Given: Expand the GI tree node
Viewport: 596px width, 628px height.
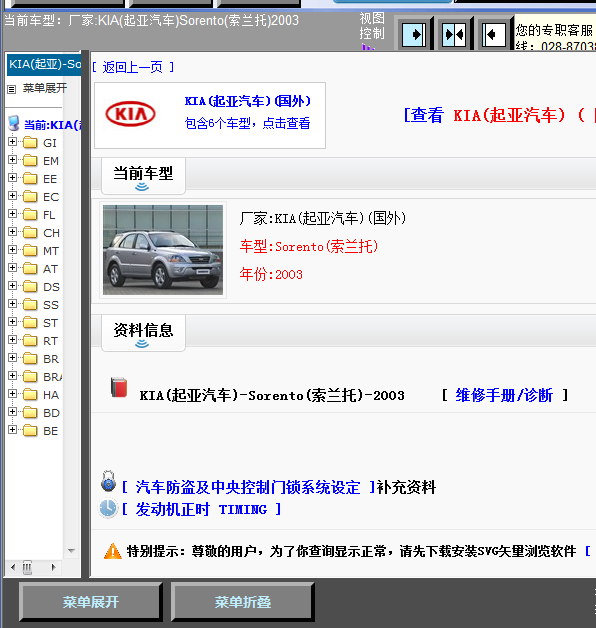Looking at the screenshot, I should coord(12,142).
